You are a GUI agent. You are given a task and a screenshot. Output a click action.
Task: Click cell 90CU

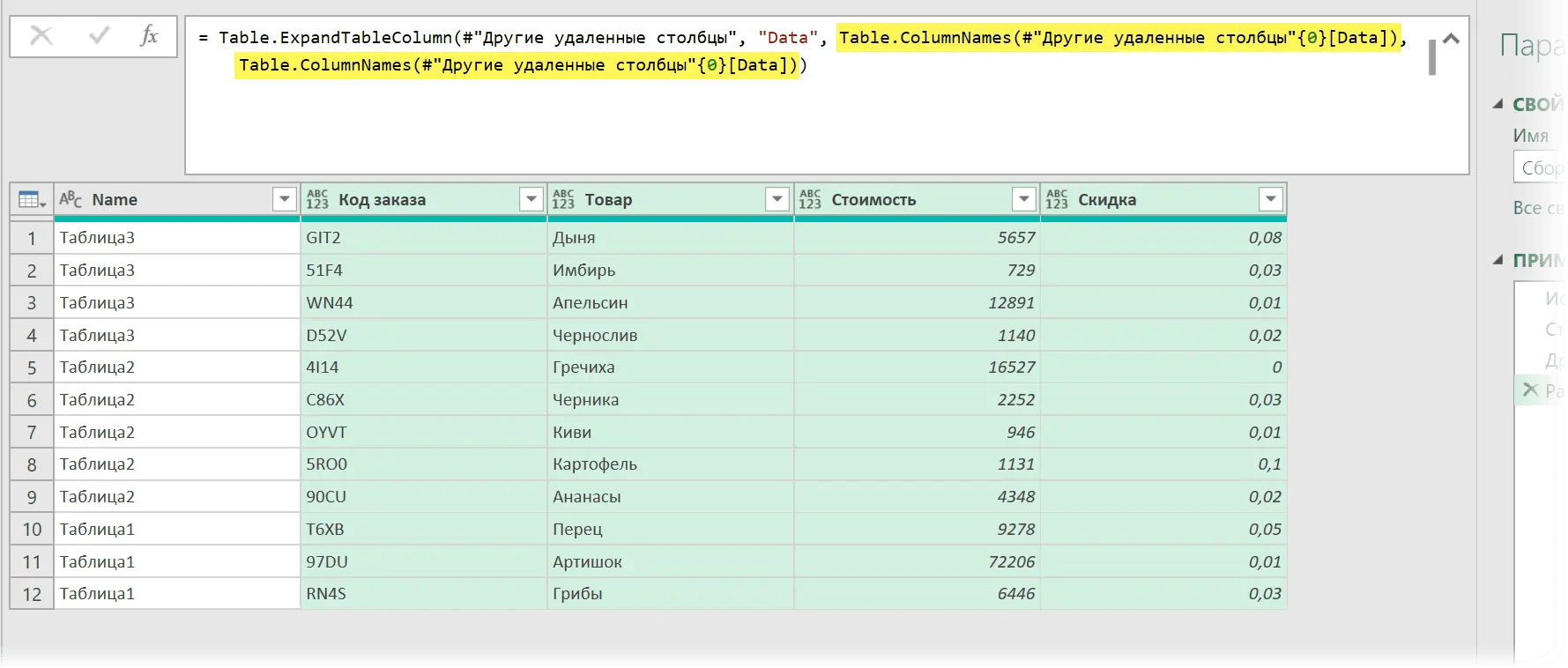click(x=424, y=497)
